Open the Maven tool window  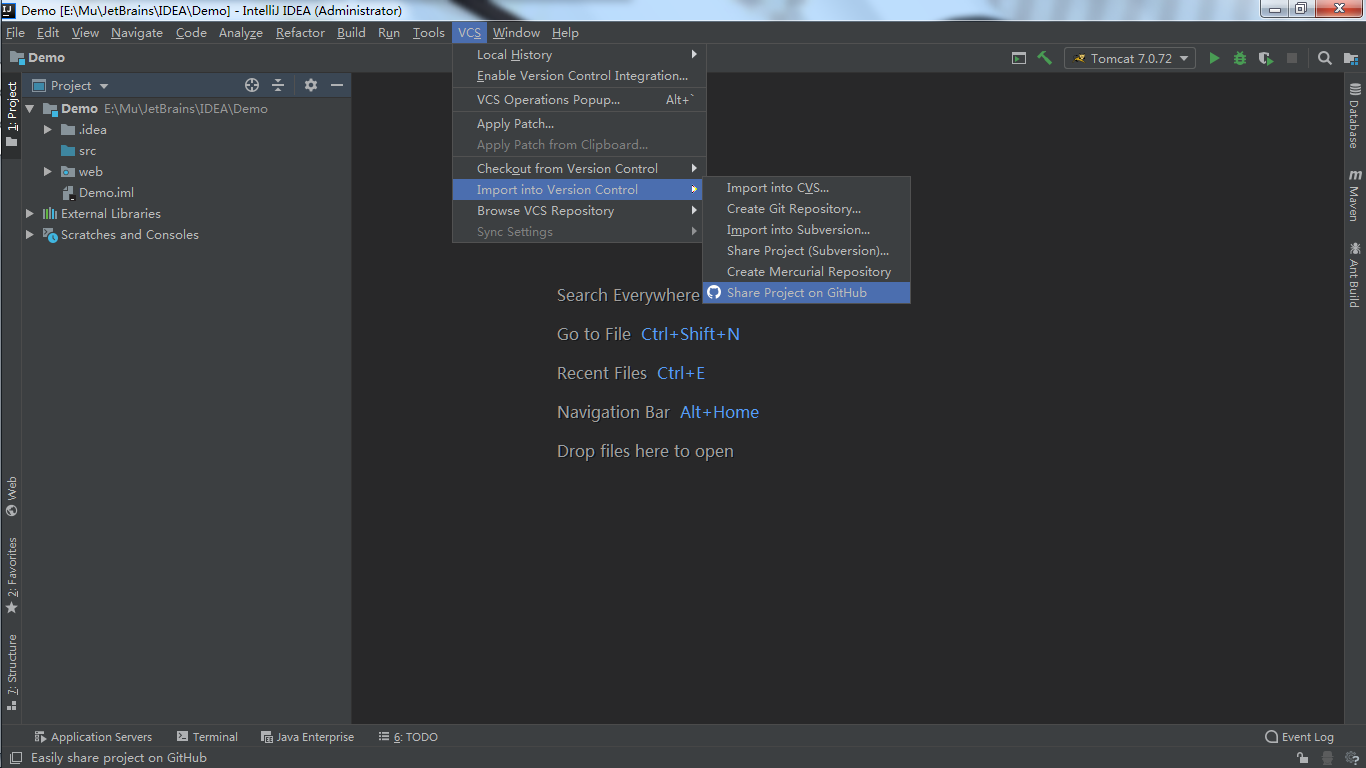(x=1355, y=195)
